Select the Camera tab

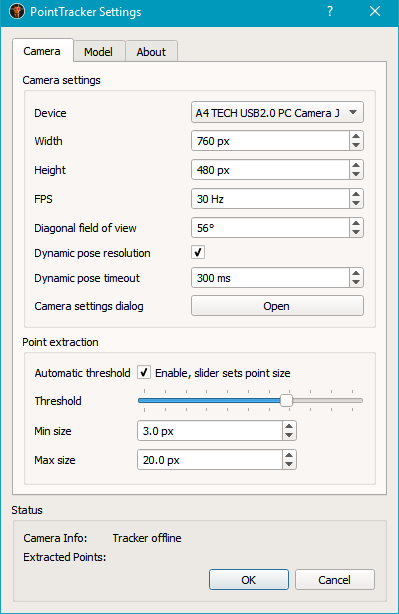(x=42, y=51)
